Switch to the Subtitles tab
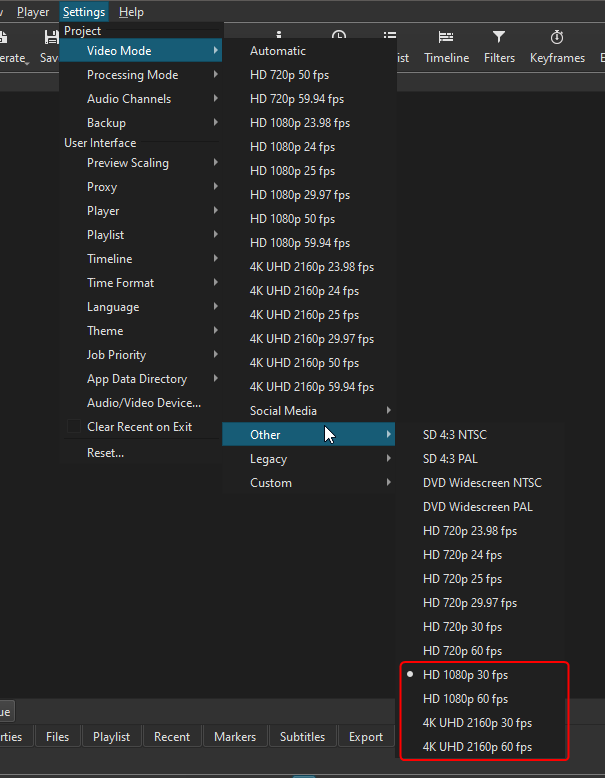605x778 pixels. coord(302,737)
